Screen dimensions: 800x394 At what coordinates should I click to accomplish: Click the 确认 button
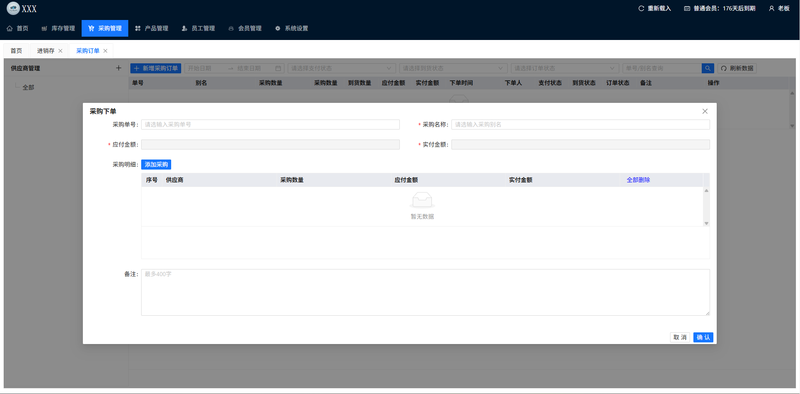pos(703,337)
